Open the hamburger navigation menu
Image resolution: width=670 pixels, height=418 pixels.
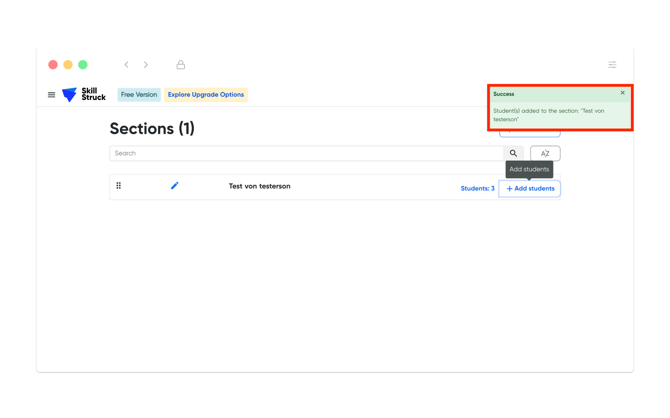(52, 95)
